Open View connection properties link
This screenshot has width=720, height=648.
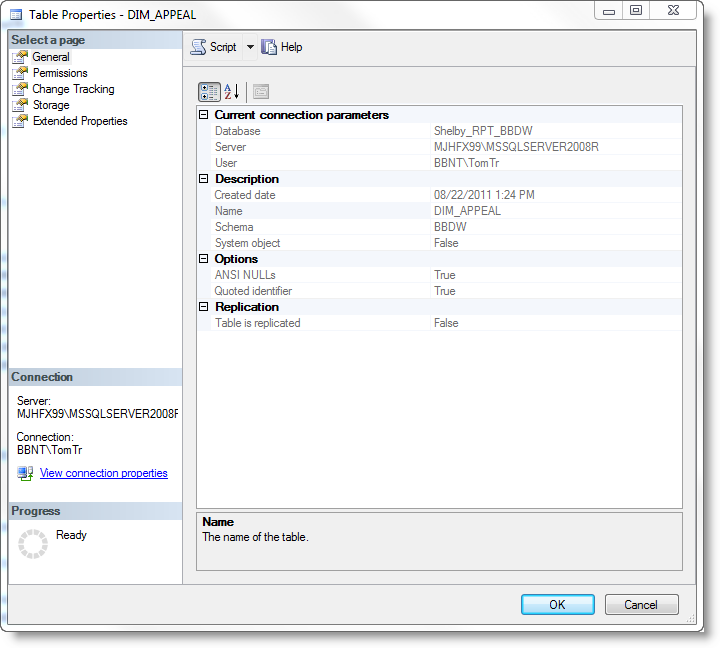pos(103,473)
